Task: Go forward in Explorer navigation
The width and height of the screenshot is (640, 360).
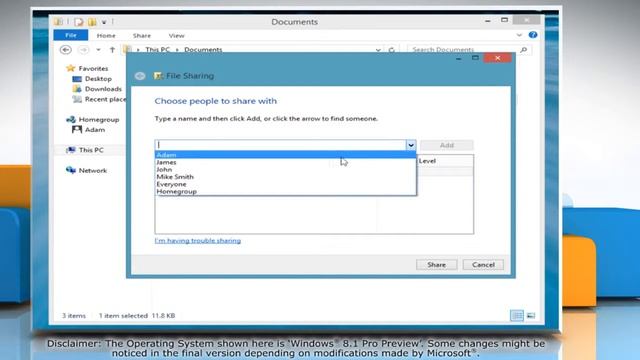Action: pyautogui.click(x=83, y=50)
